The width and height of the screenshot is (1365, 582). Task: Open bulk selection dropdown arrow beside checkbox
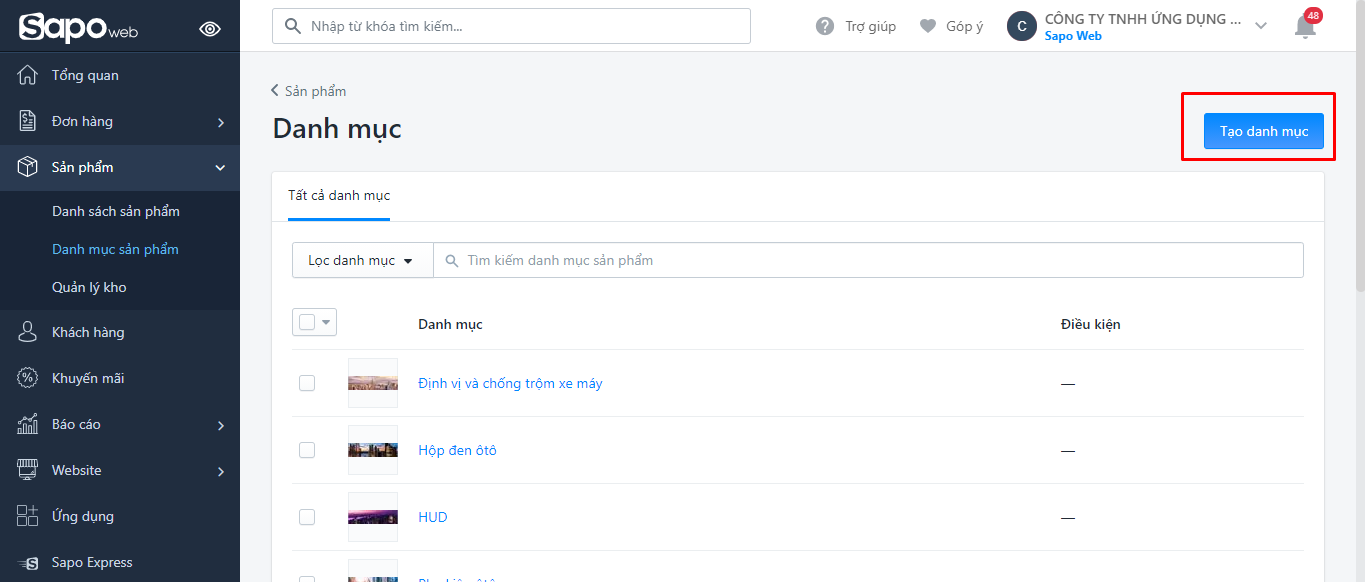click(326, 322)
